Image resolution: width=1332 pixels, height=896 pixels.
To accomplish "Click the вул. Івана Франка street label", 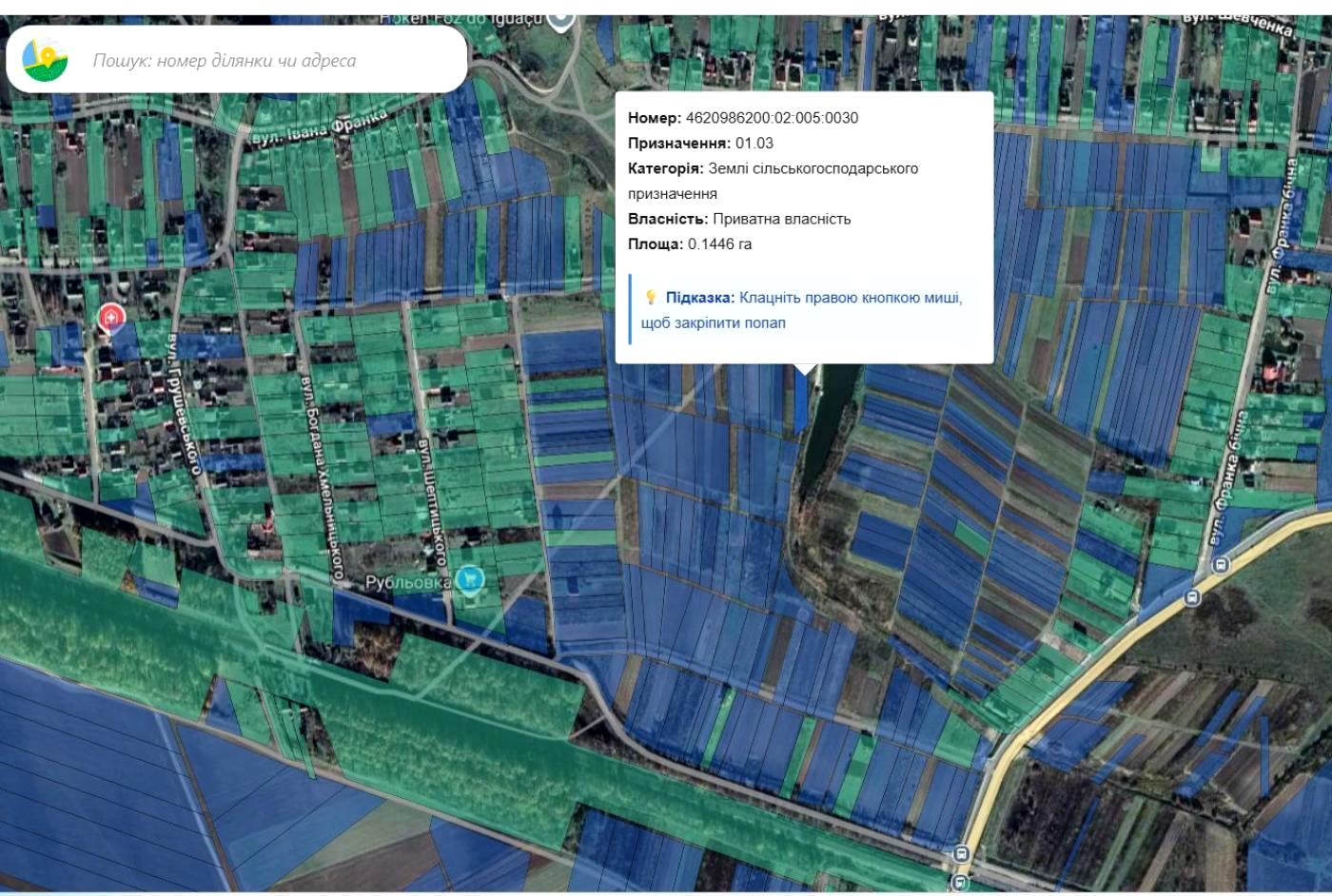I will tap(320, 127).
